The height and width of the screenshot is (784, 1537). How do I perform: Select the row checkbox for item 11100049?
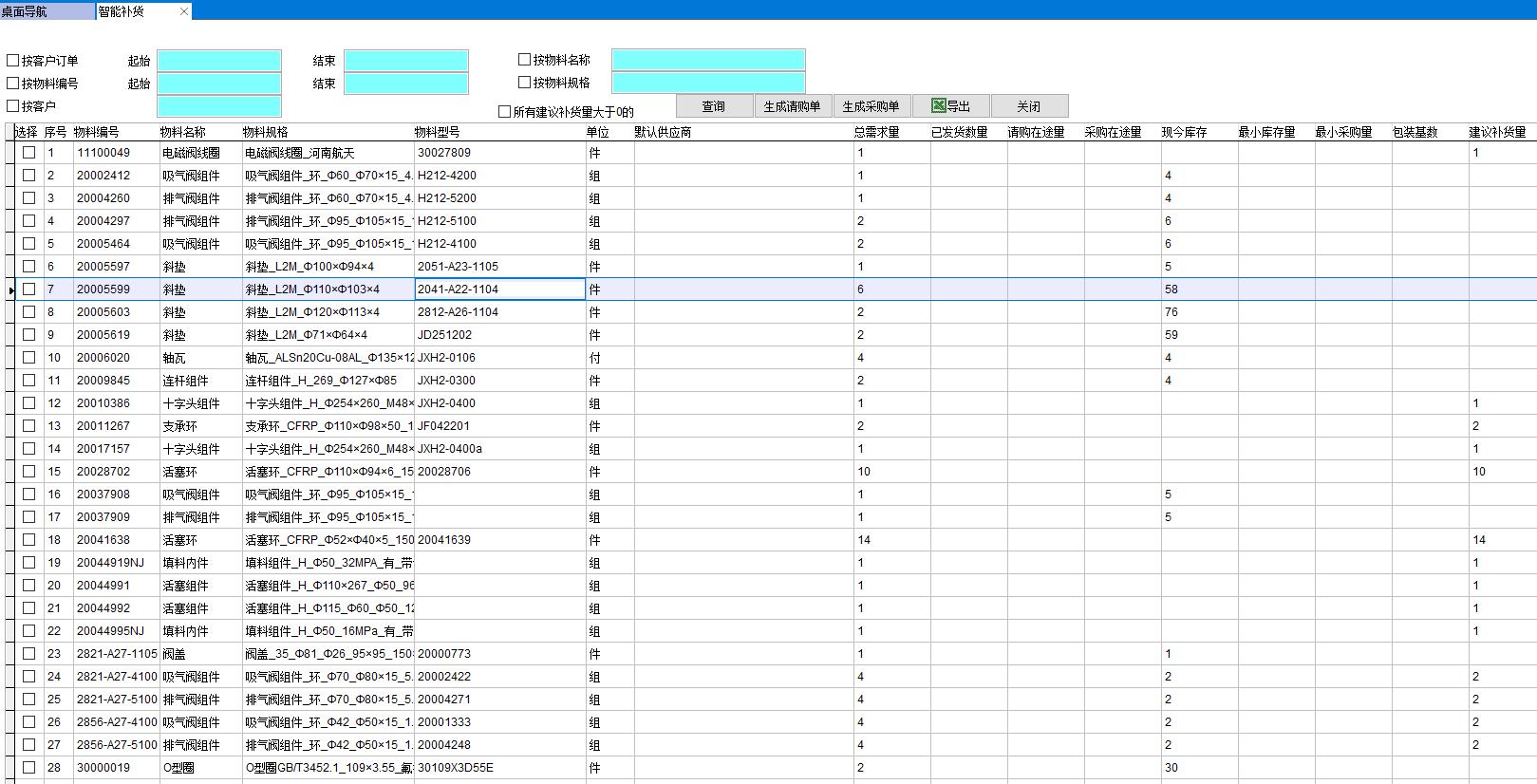(x=29, y=153)
